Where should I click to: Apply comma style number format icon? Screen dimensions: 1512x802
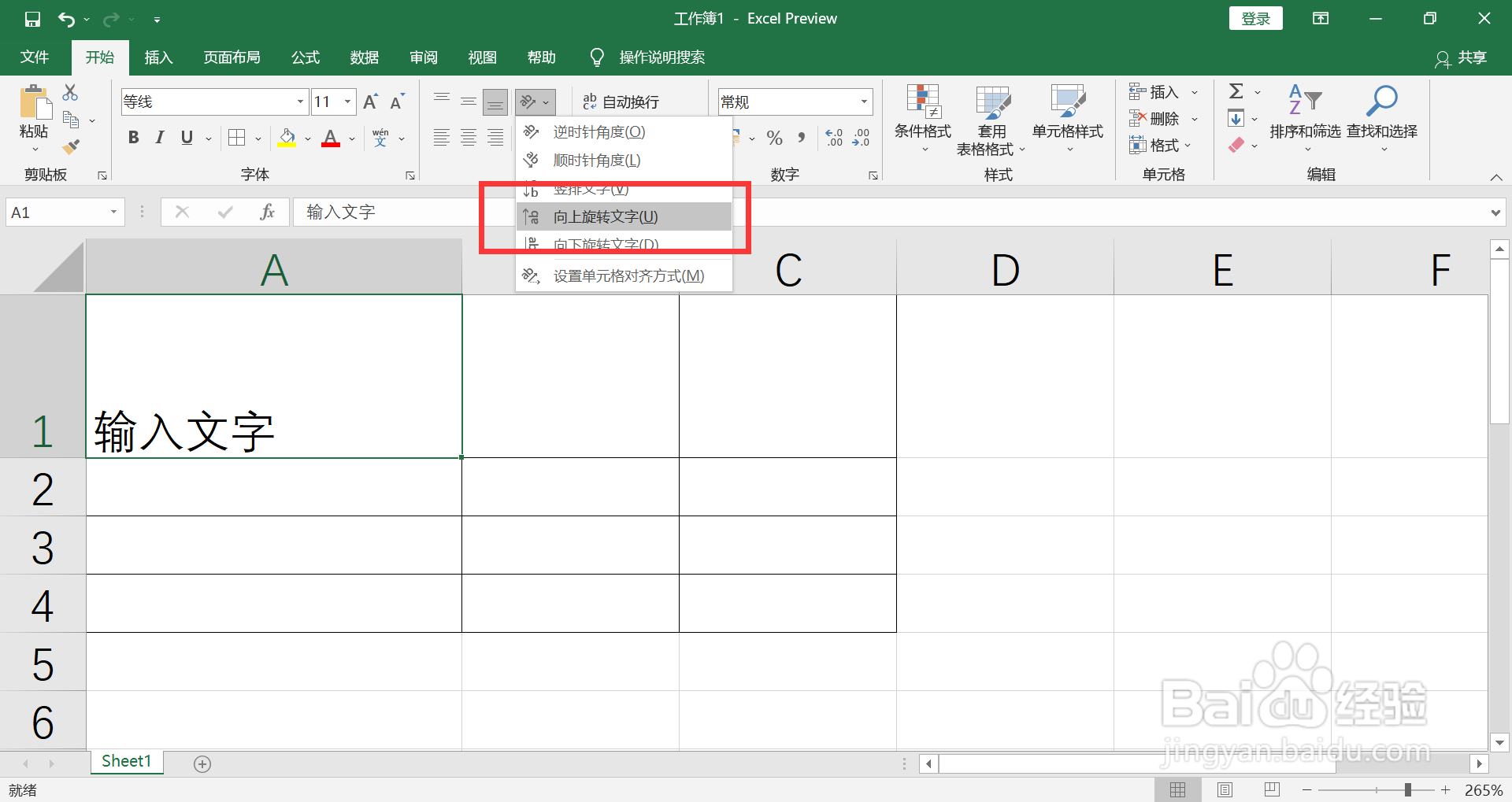pos(801,138)
